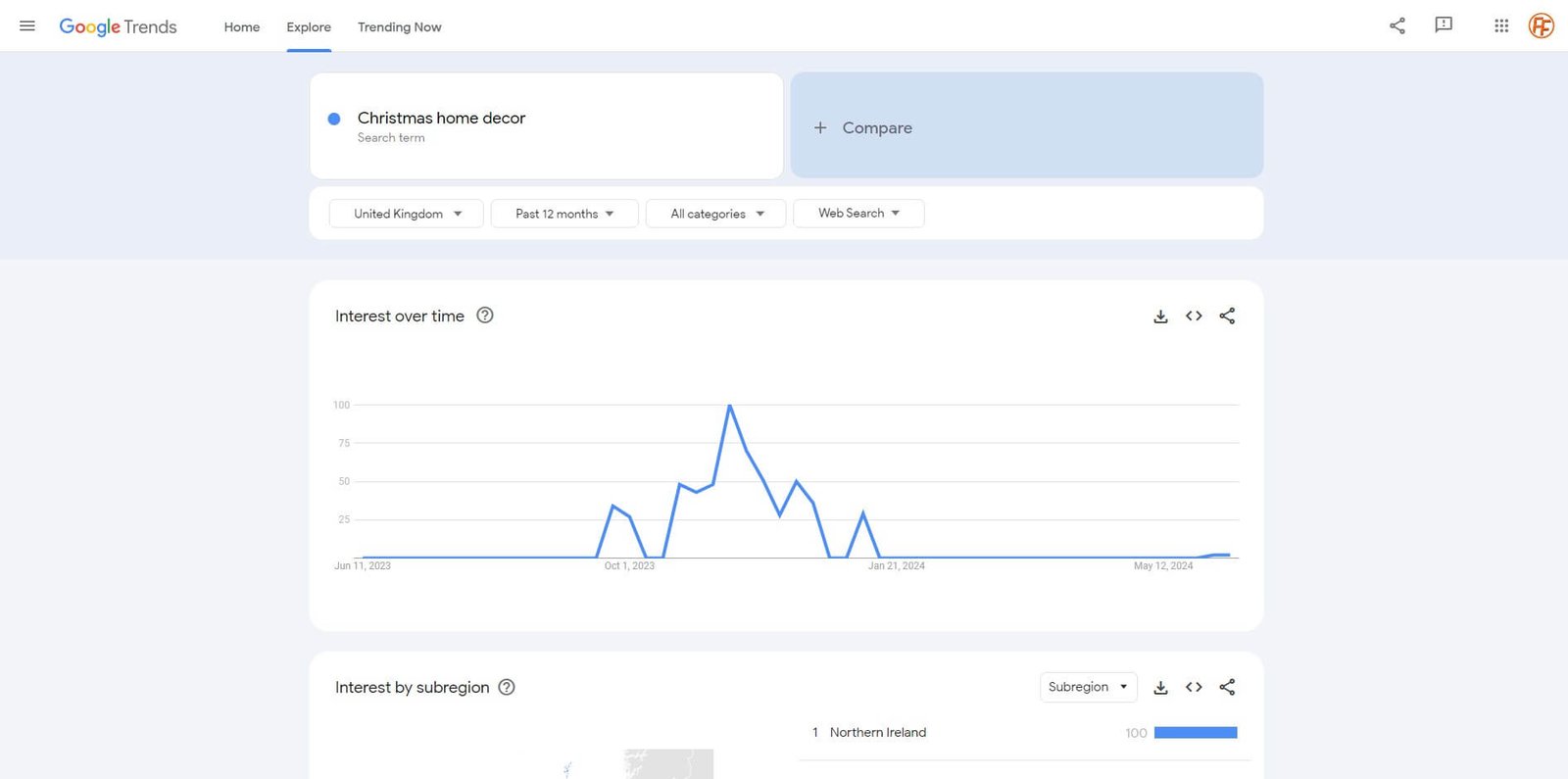The image size is (1568, 779).
Task: Open the Trending Now tab
Action: click(x=399, y=26)
